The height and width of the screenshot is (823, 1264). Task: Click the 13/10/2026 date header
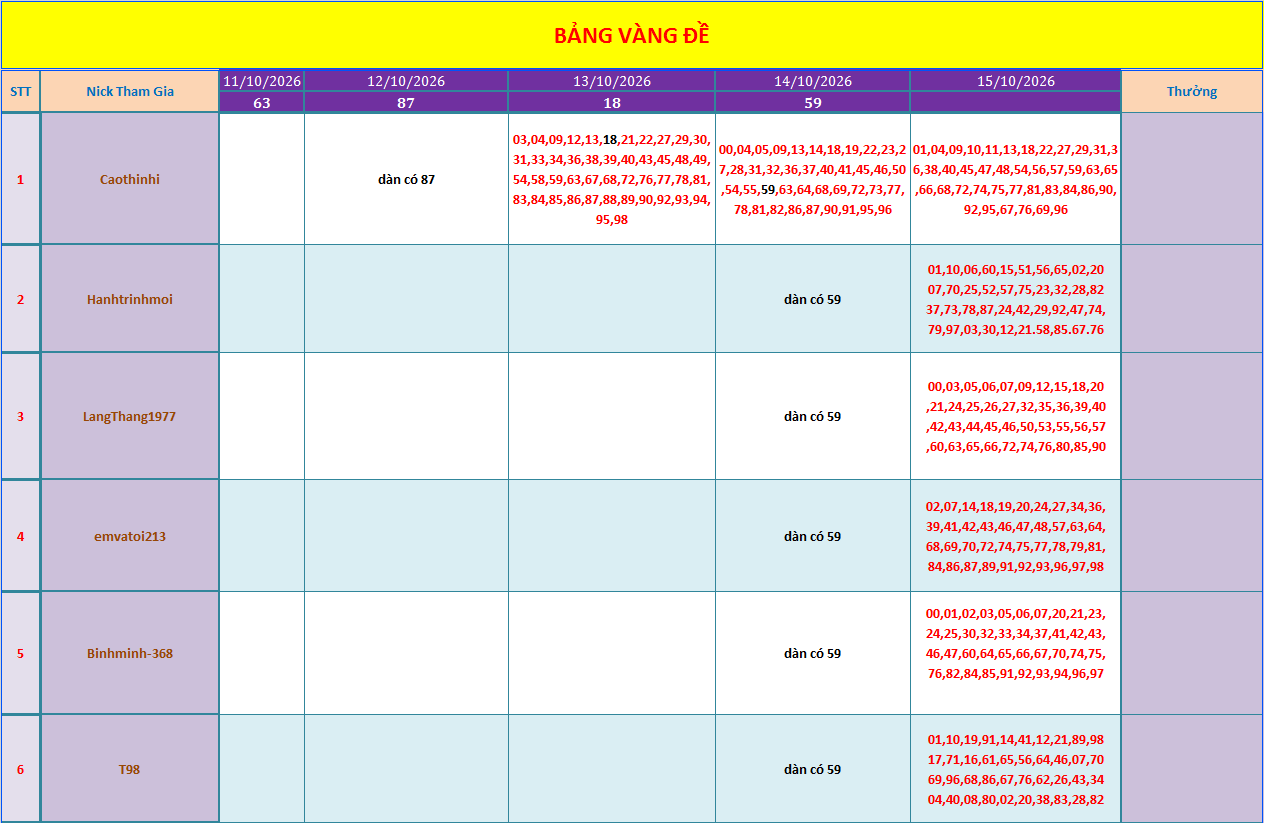[x=612, y=81]
